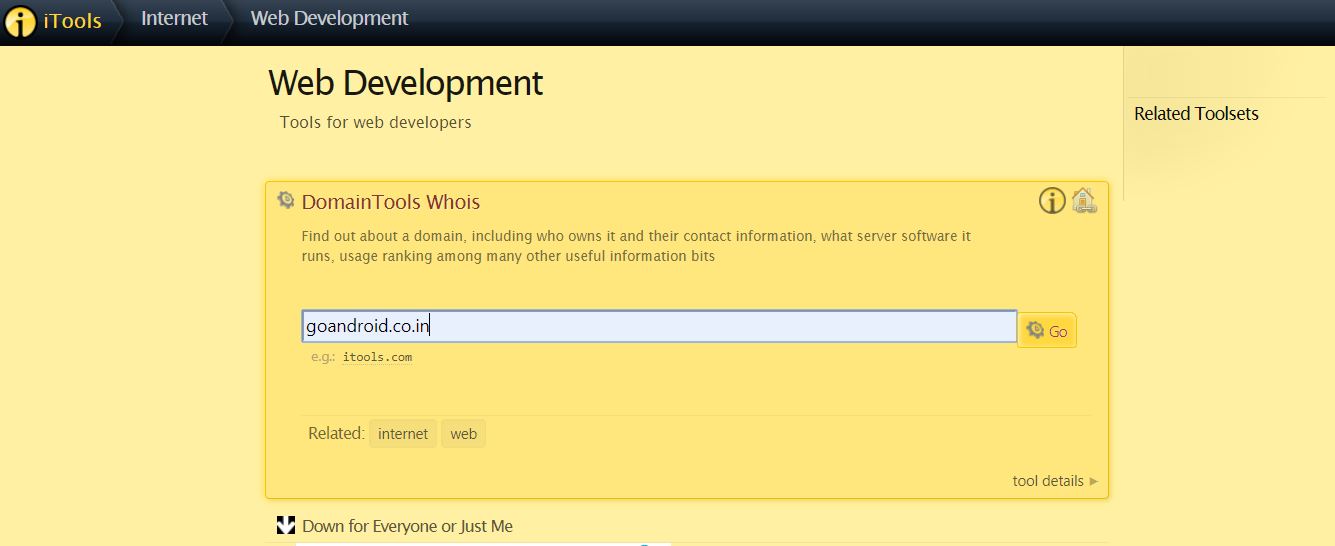Select the internet related tag
Image resolution: width=1335 pixels, height=546 pixels.
(x=403, y=434)
